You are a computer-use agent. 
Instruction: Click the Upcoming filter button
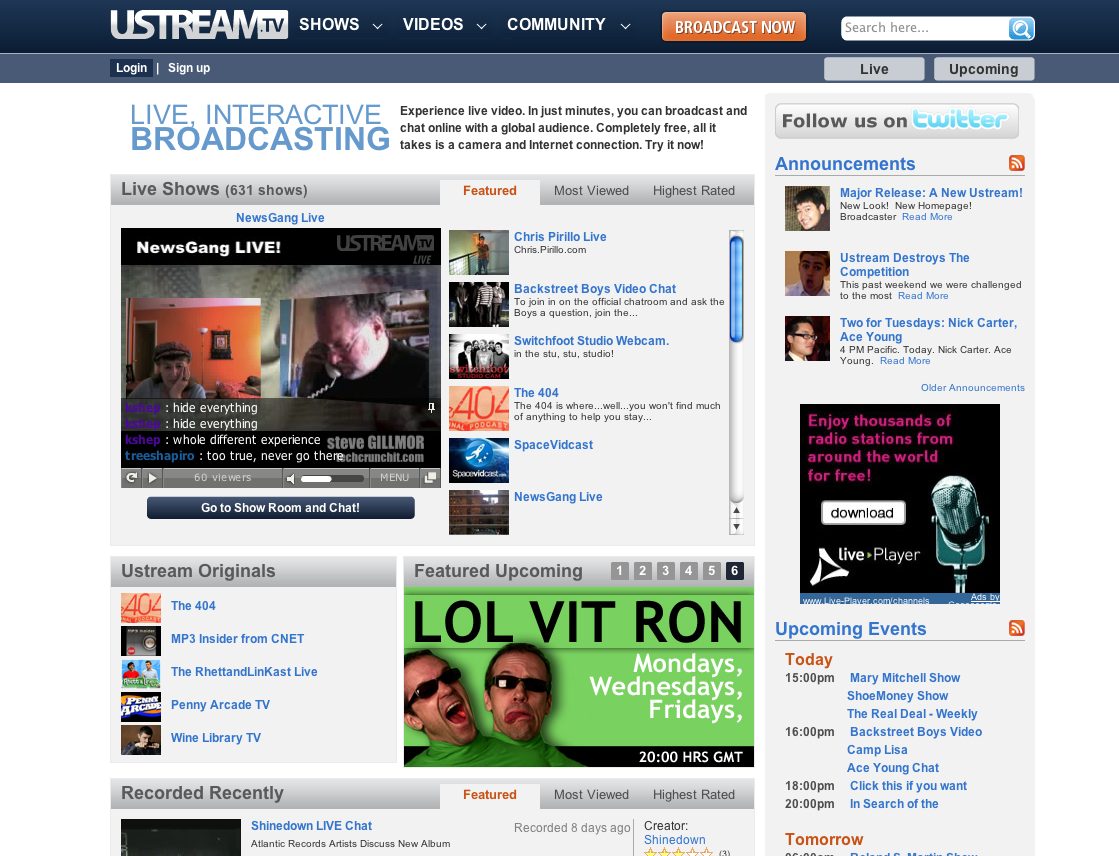click(x=983, y=69)
